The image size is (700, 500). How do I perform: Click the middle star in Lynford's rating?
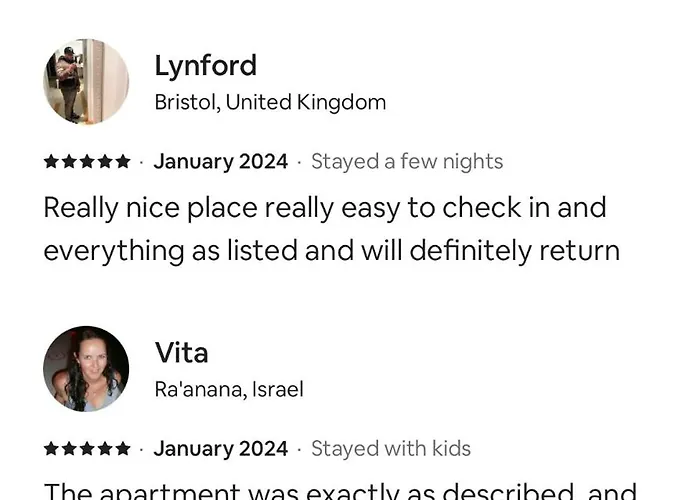[x=87, y=162]
